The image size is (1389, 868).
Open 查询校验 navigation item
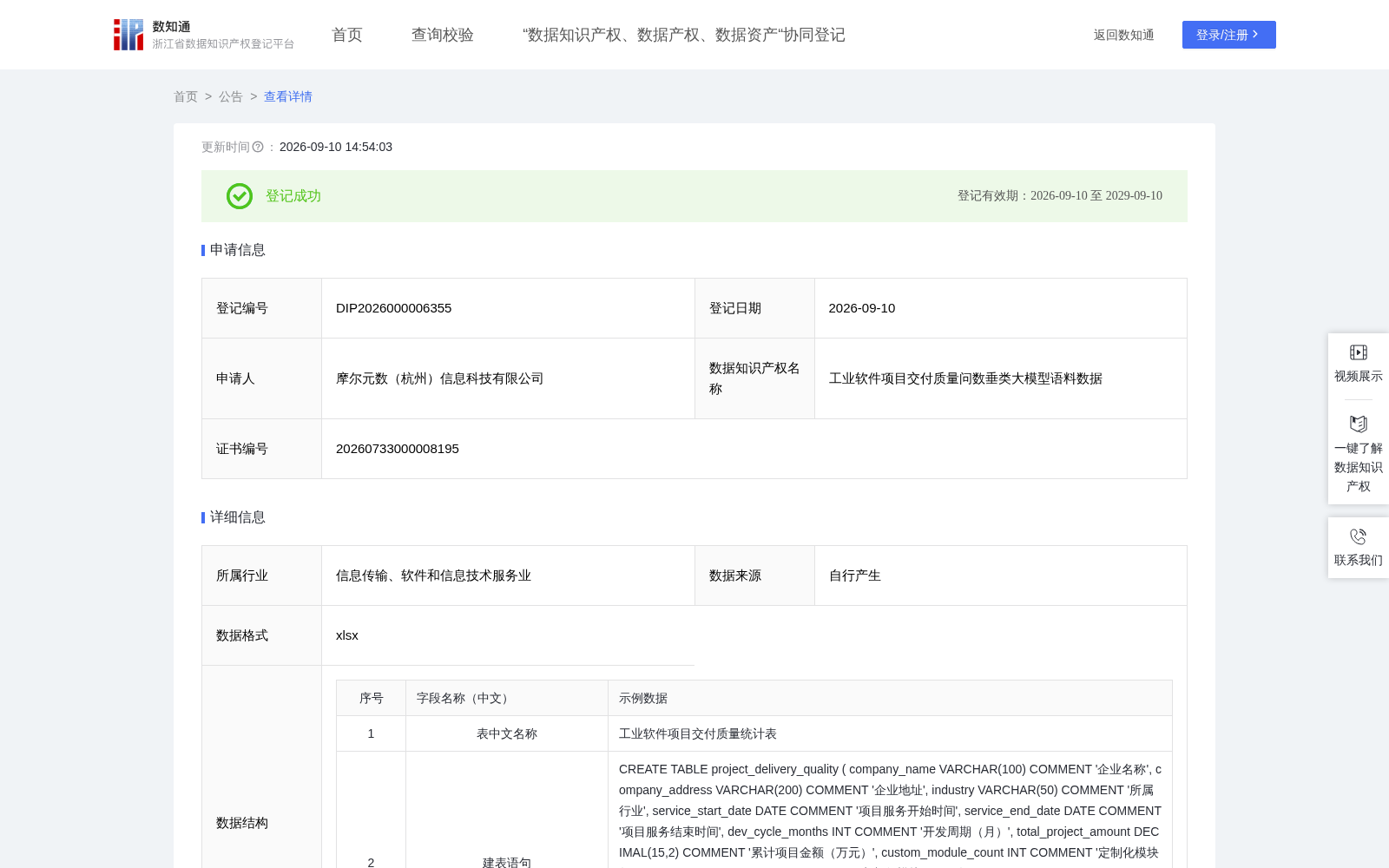click(443, 35)
